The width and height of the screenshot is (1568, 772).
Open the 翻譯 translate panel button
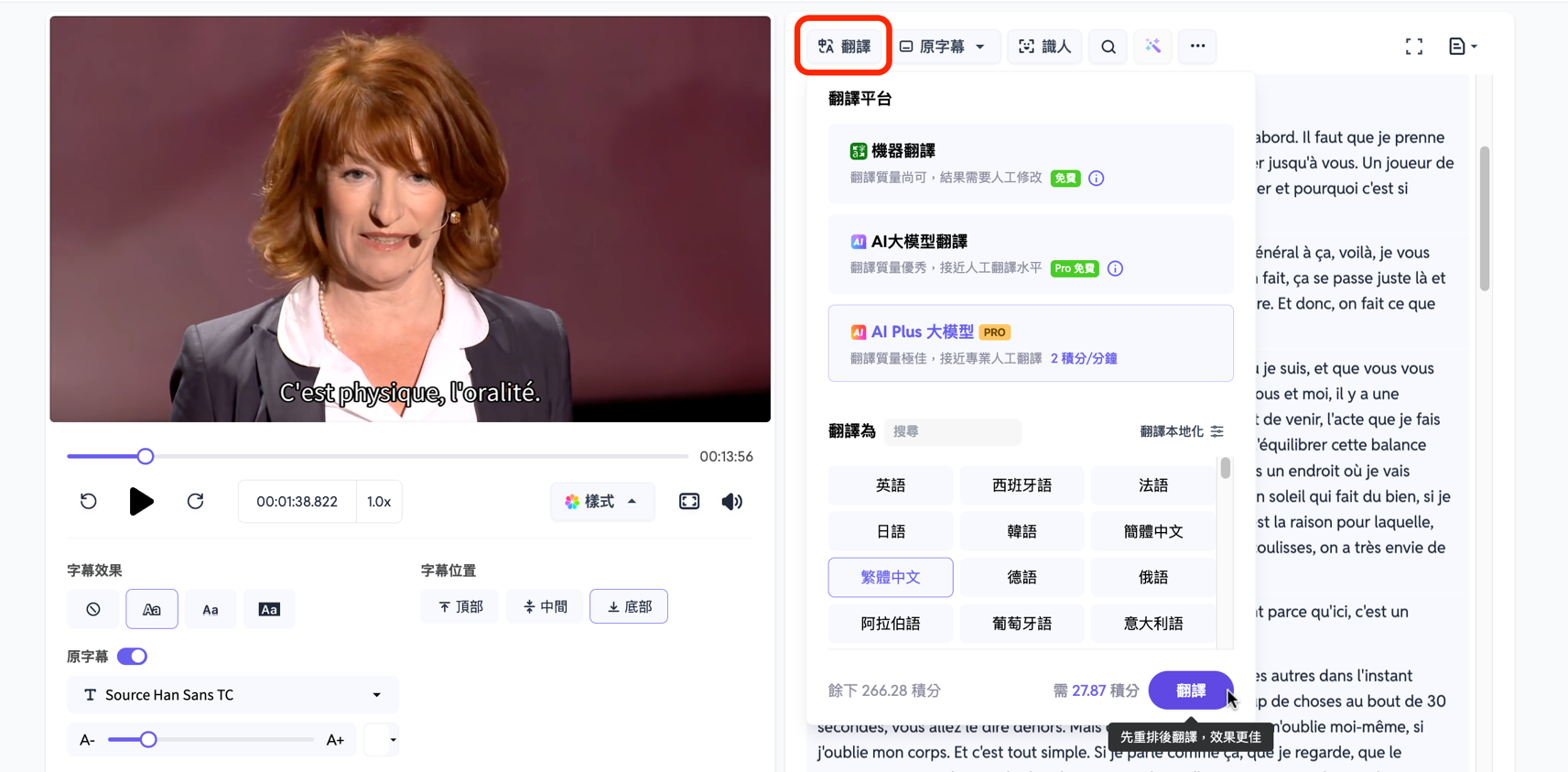[x=844, y=46]
